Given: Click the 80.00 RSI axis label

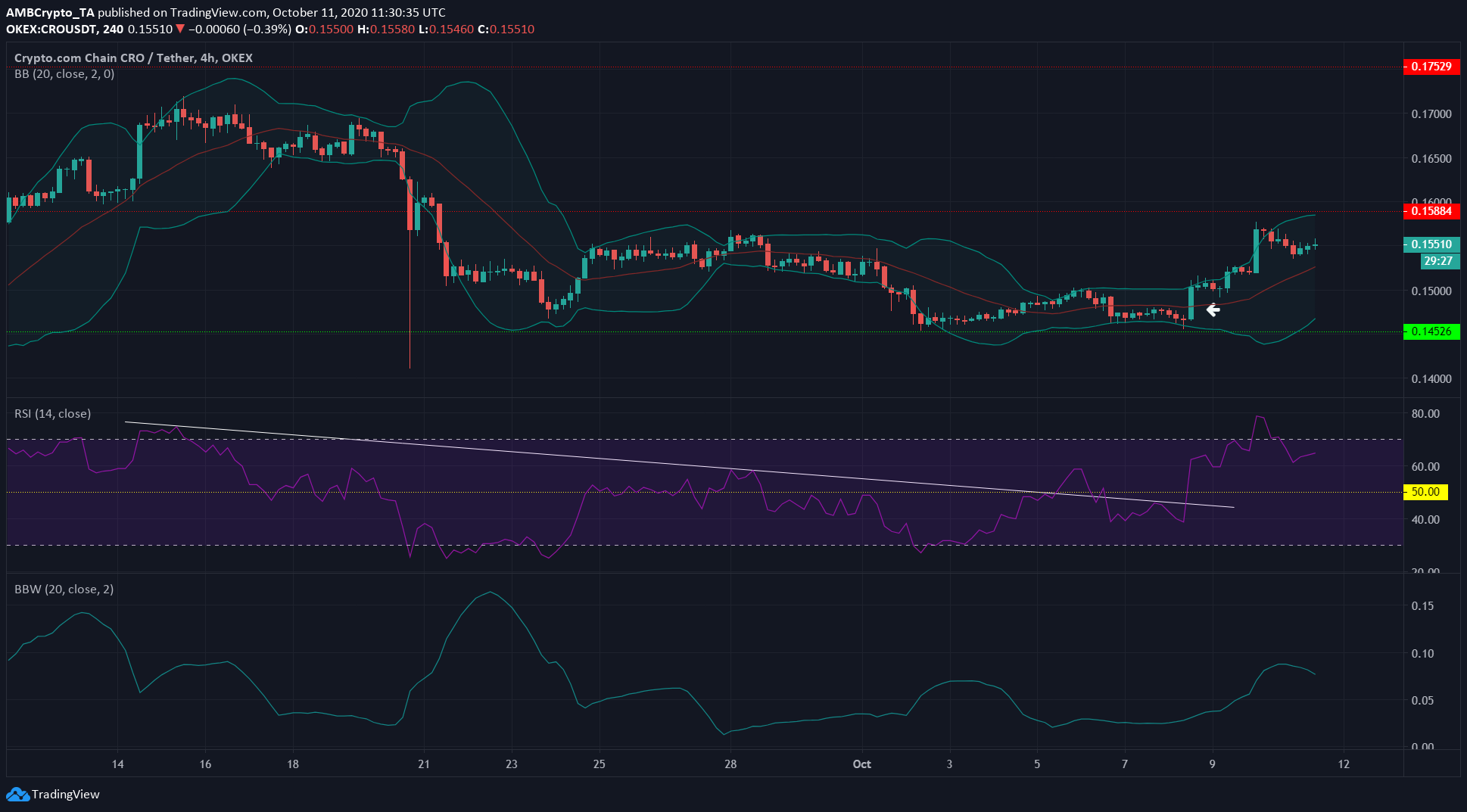Looking at the screenshot, I should [x=1426, y=414].
